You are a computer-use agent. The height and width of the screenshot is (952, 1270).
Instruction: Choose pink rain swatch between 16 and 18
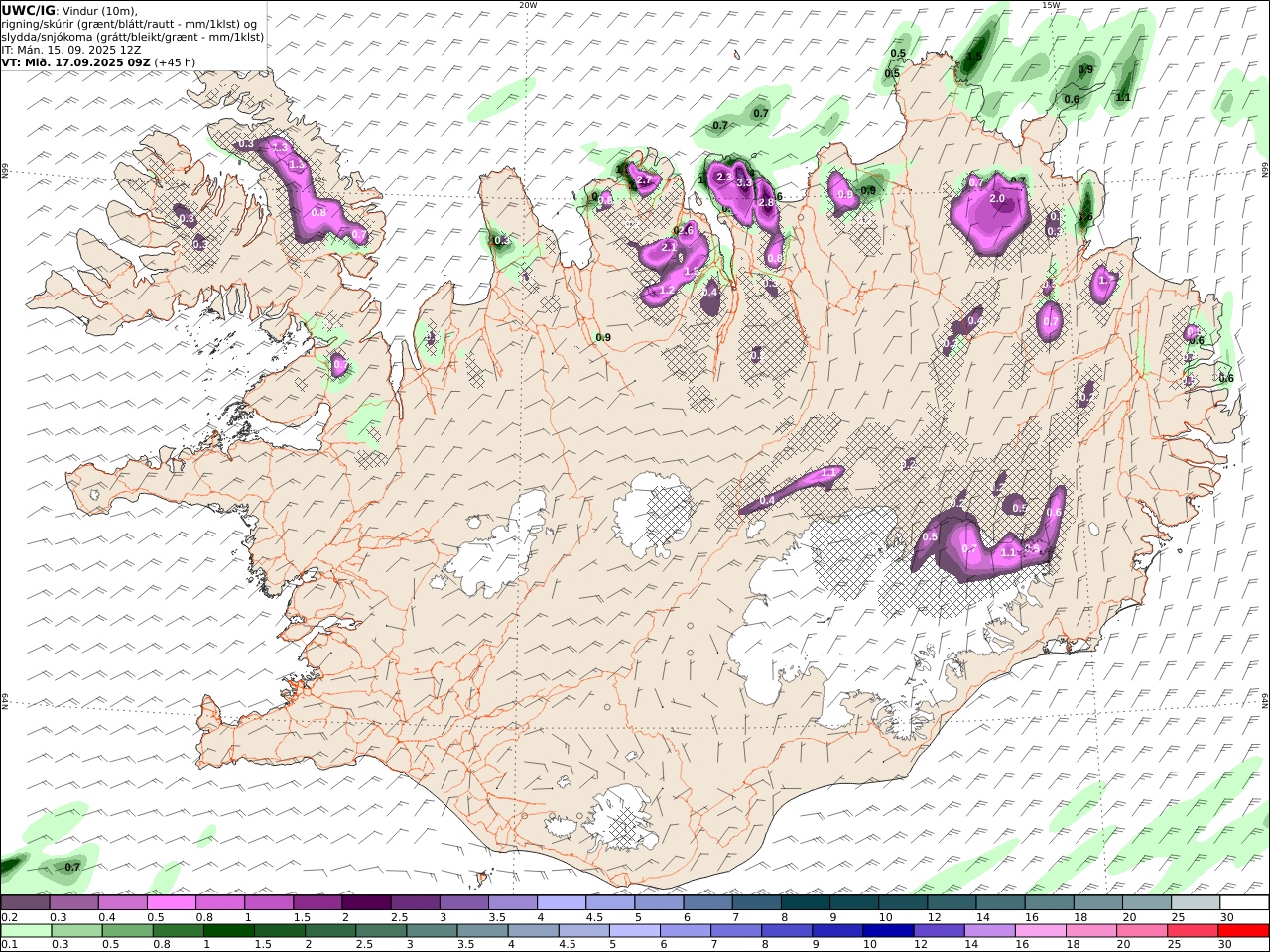pyautogui.click(x=1042, y=930)
